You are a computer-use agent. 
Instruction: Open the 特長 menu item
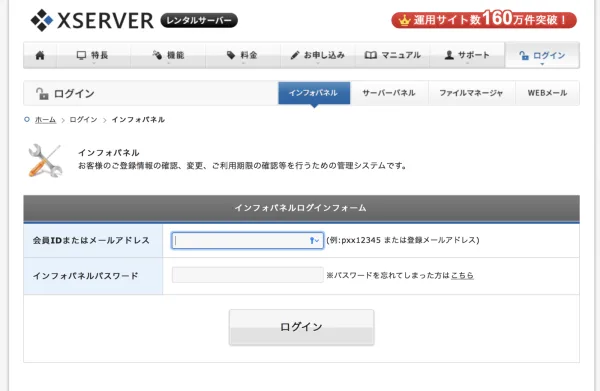[x=93, y=55]
